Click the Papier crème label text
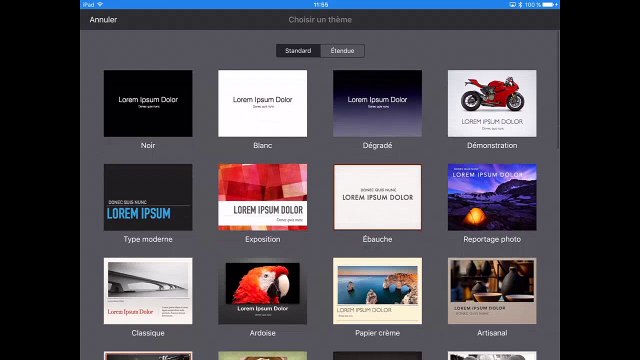This screenshot has height=360, width=640. 378,333
